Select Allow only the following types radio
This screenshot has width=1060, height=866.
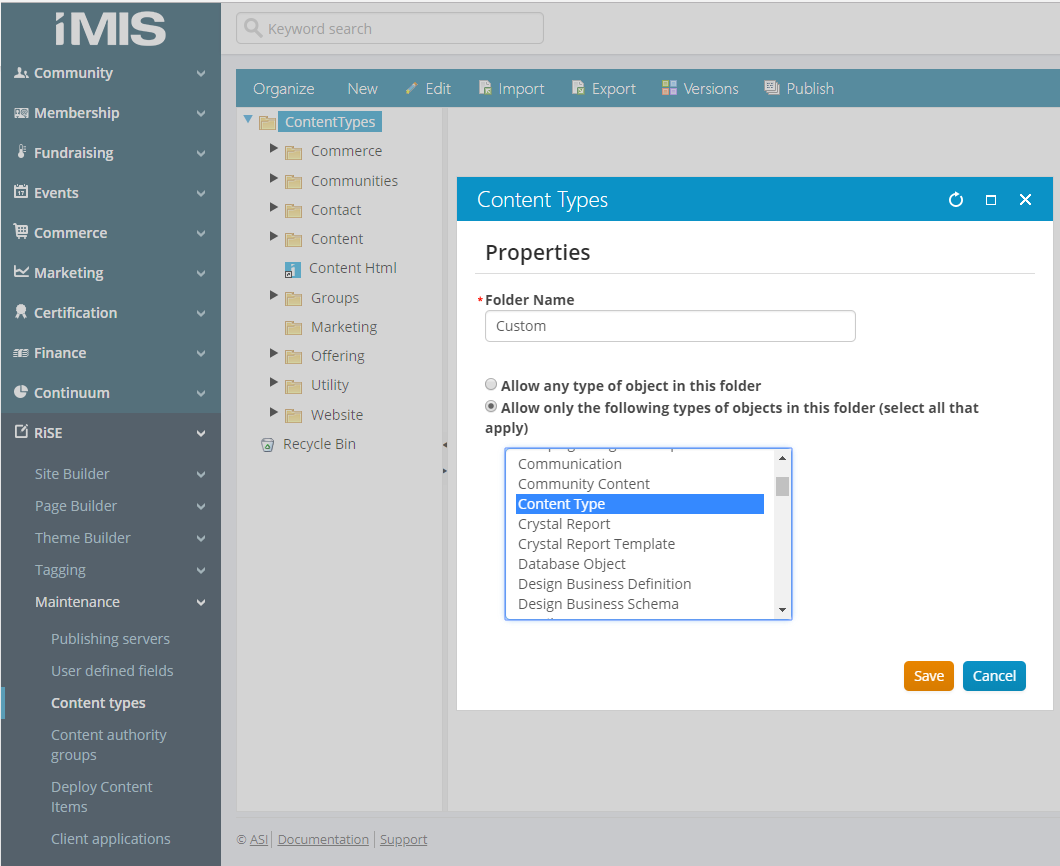coord(491,407)
